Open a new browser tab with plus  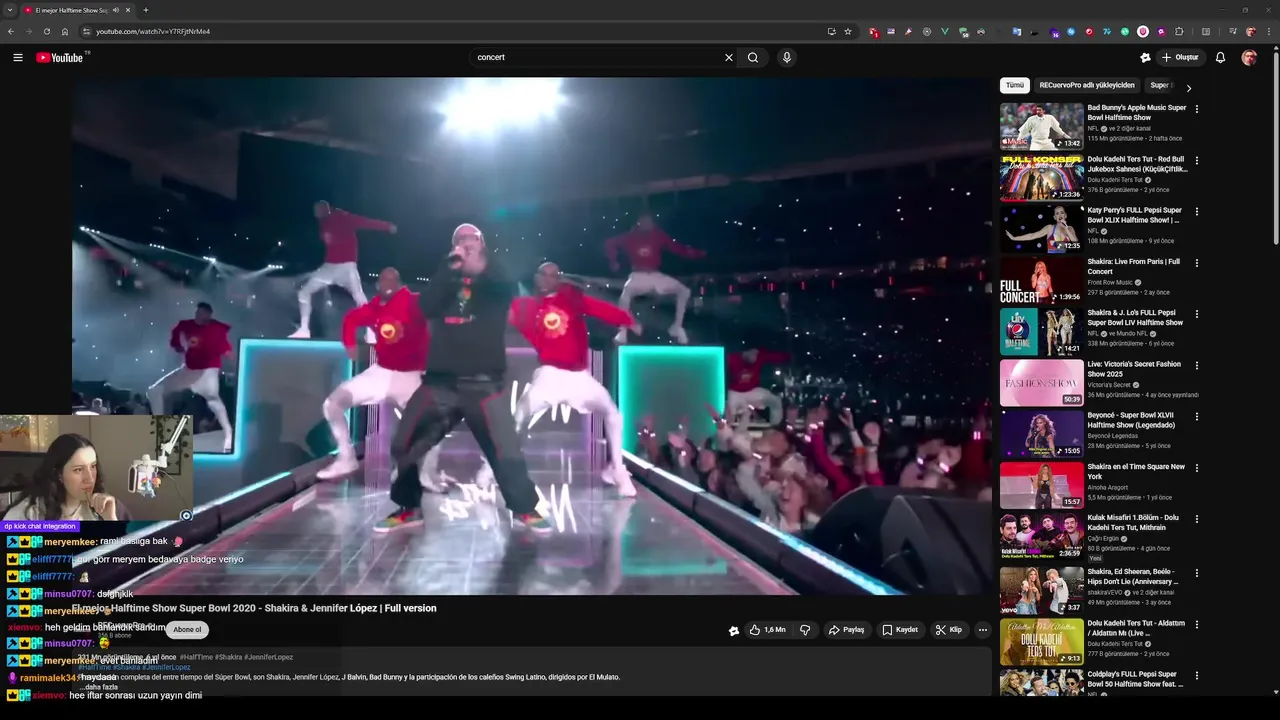pos(146,10)
